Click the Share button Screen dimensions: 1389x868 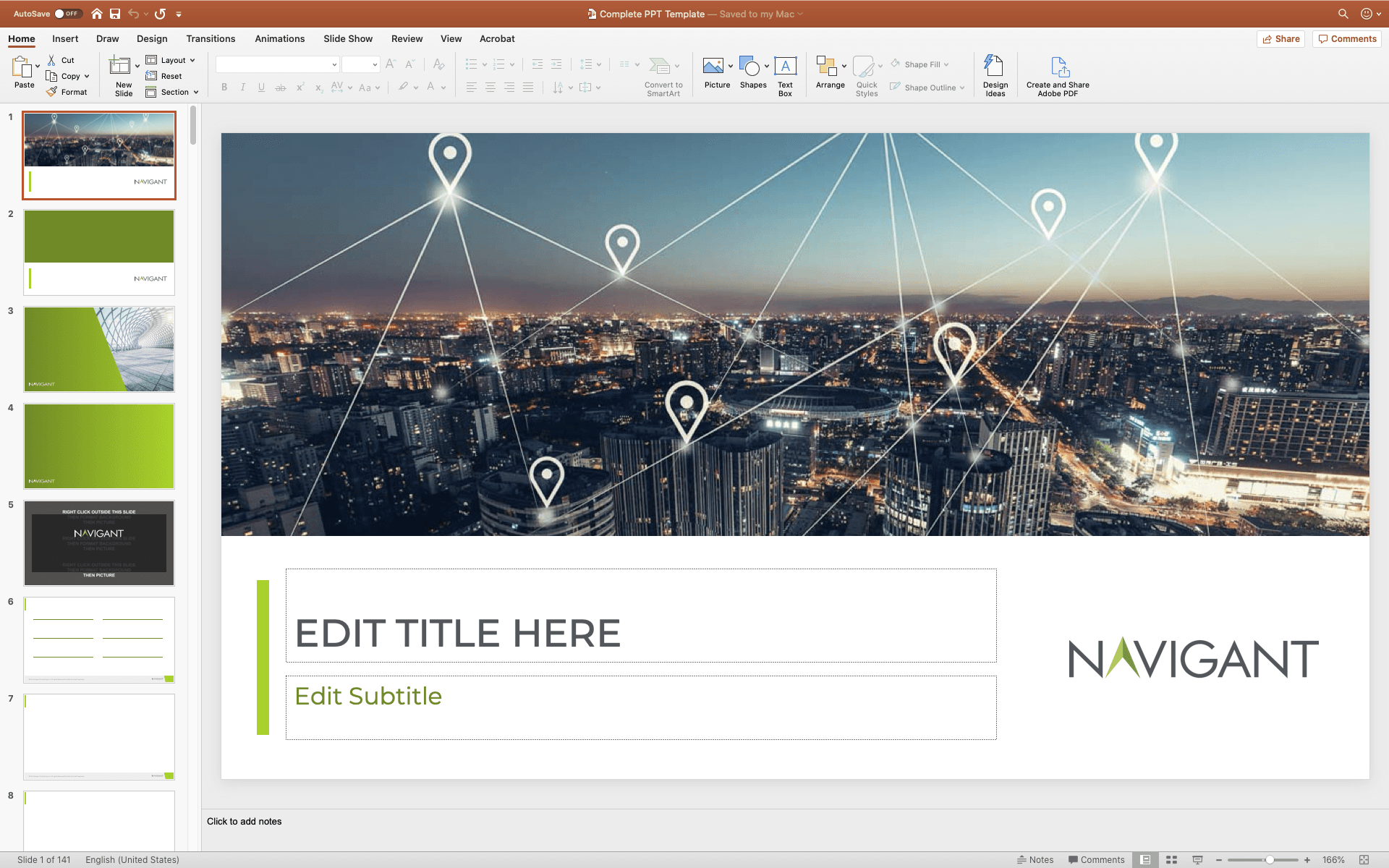click(x=1280, y=39)
